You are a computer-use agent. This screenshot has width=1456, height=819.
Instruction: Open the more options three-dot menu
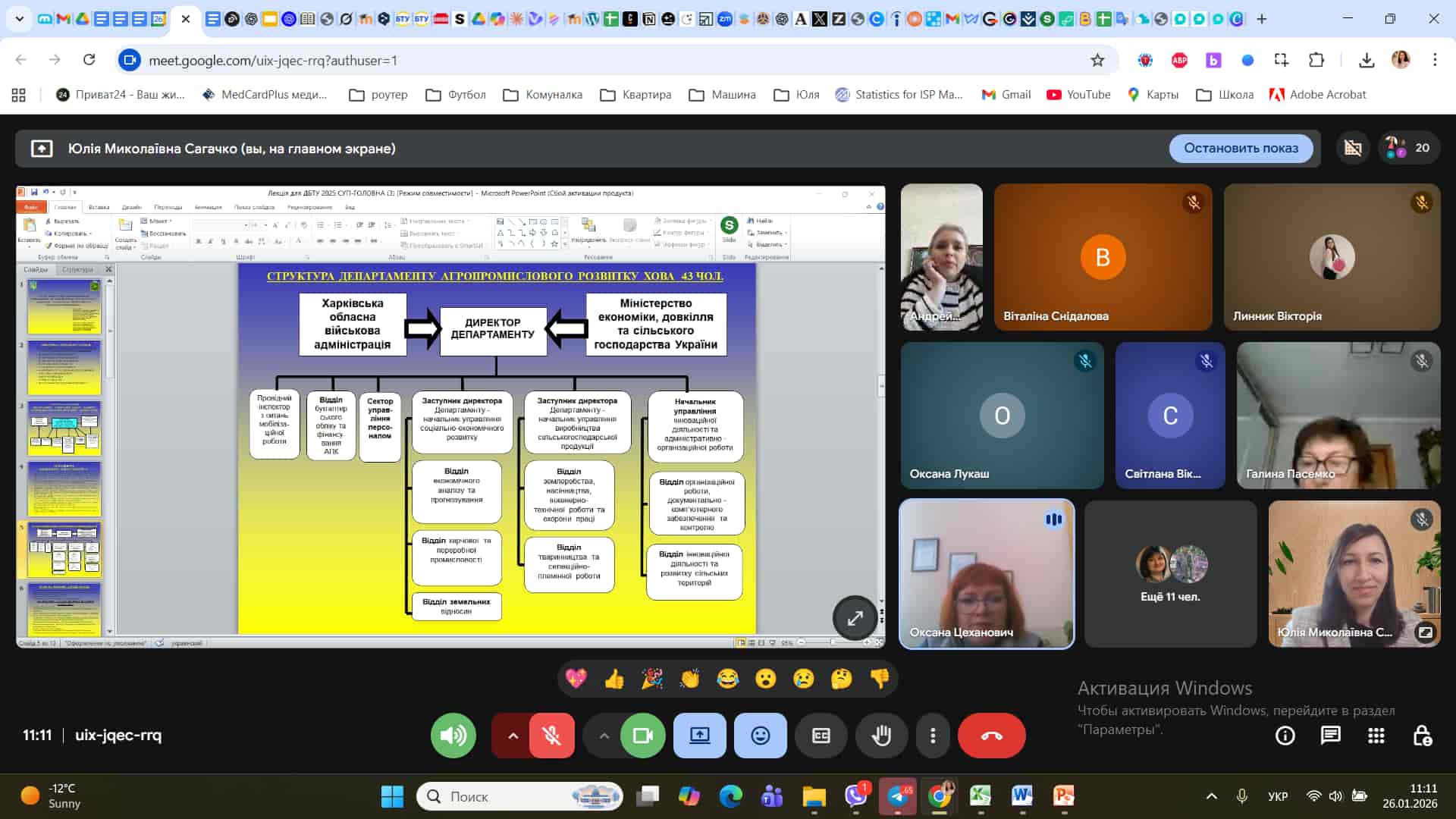[933, 736]
